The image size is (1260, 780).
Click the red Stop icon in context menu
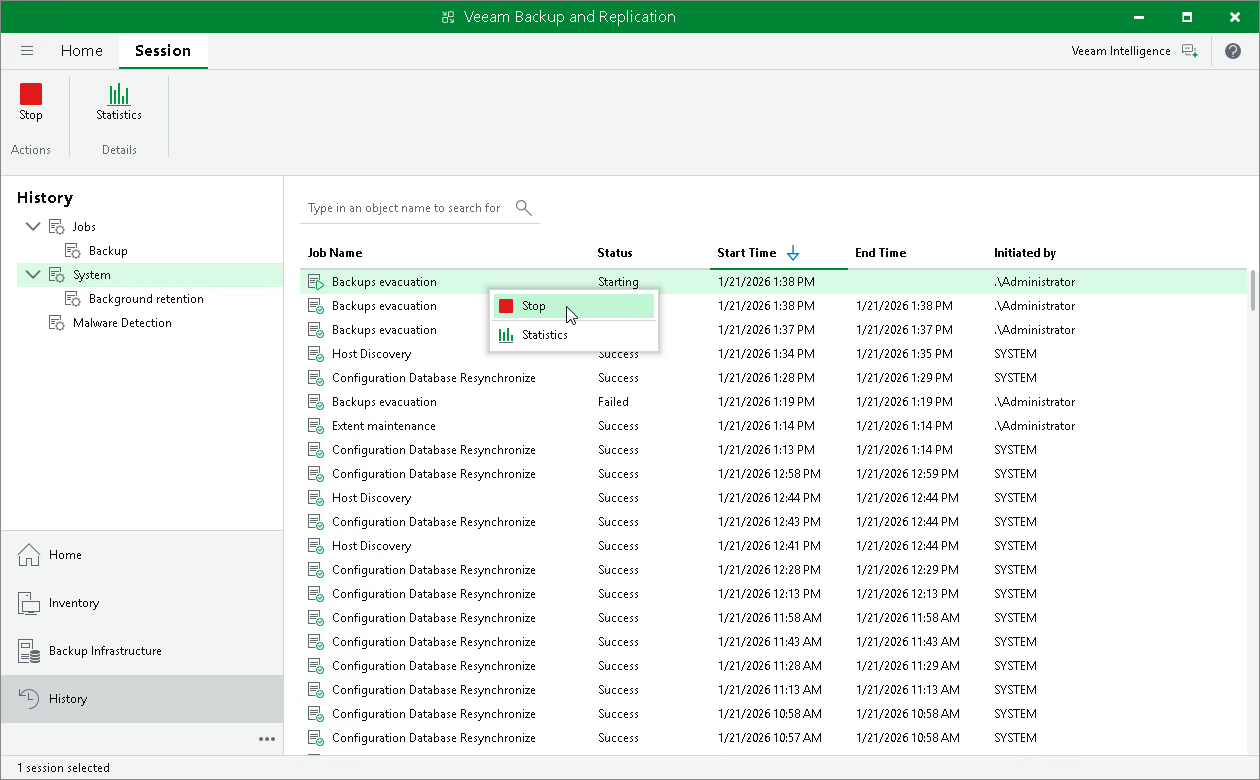pos(506,306)
